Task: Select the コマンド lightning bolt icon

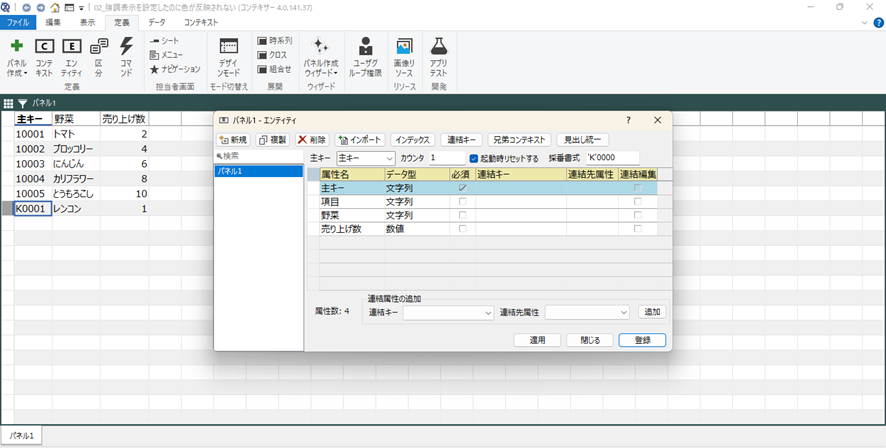Action: tap(126, 47)
